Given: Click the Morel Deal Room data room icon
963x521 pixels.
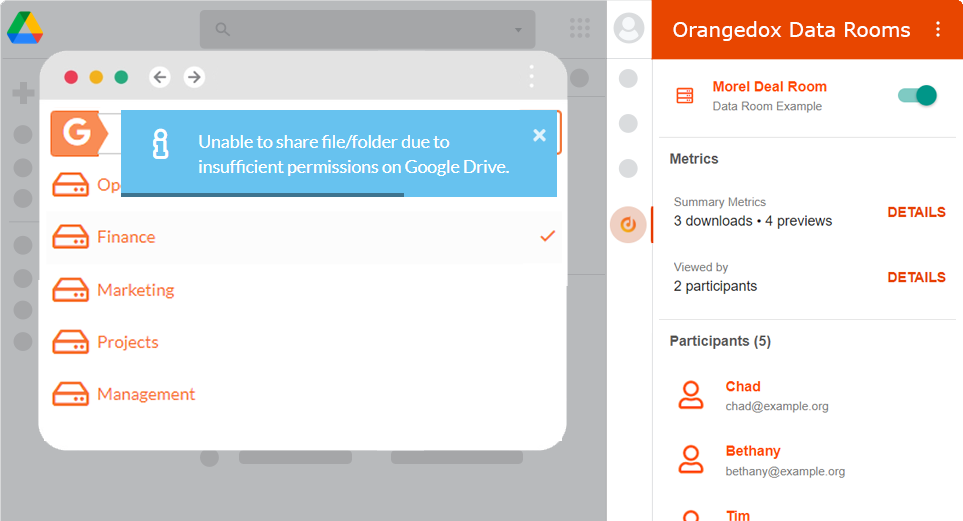Looking at the screenshot, I should tap(685, 95).
